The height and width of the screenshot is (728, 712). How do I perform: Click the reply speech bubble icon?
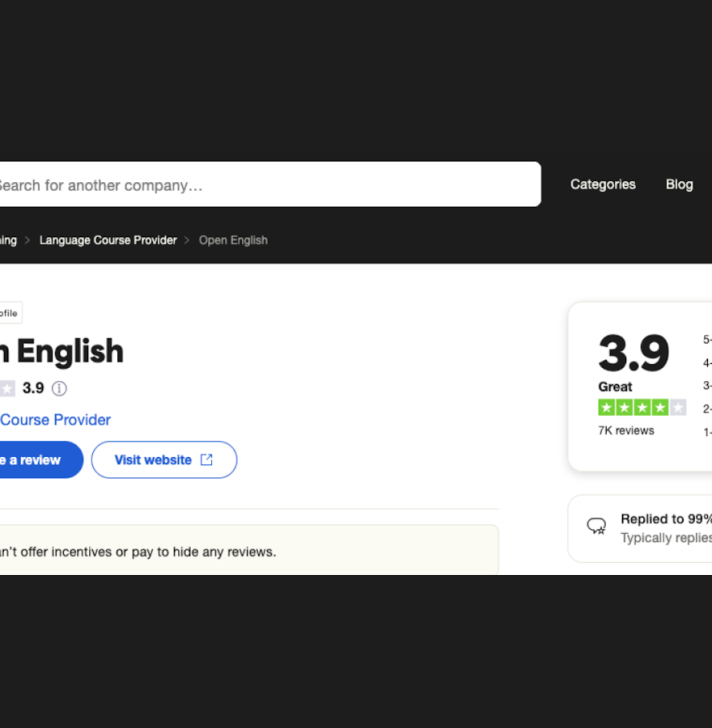point(596,526)
